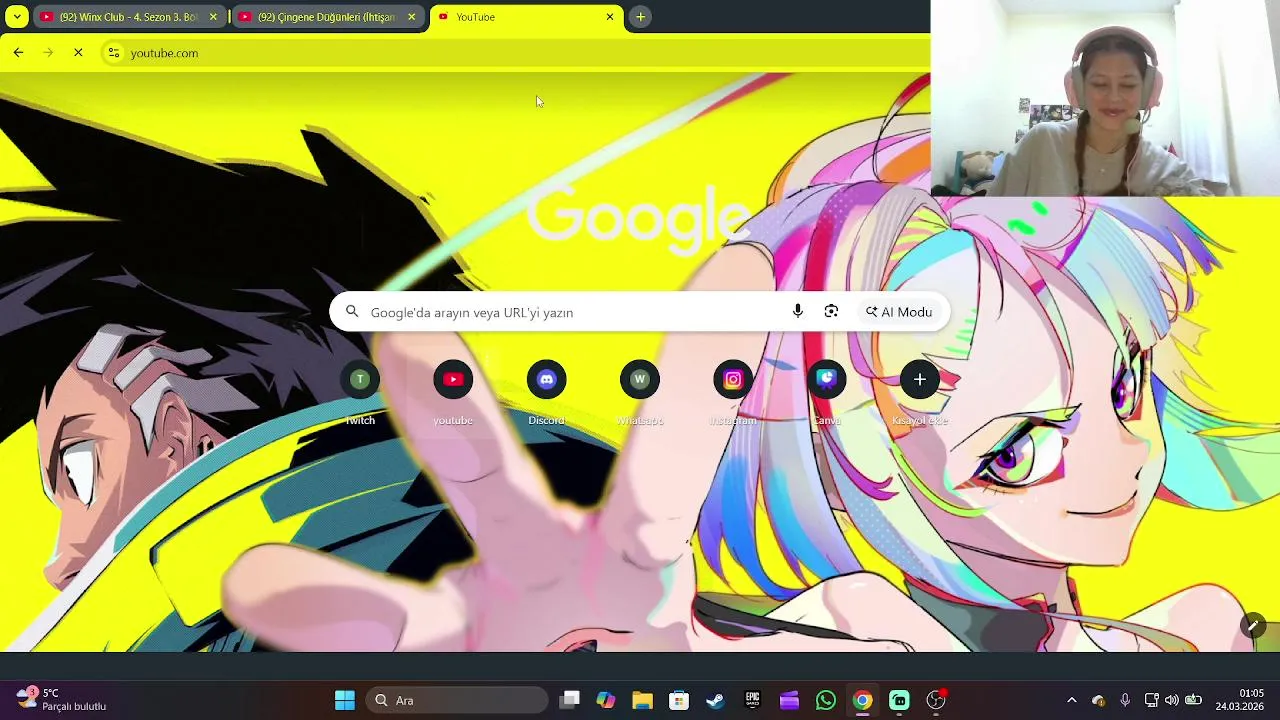Launch Copilot from the taskbar

click(x=606, y=700)
